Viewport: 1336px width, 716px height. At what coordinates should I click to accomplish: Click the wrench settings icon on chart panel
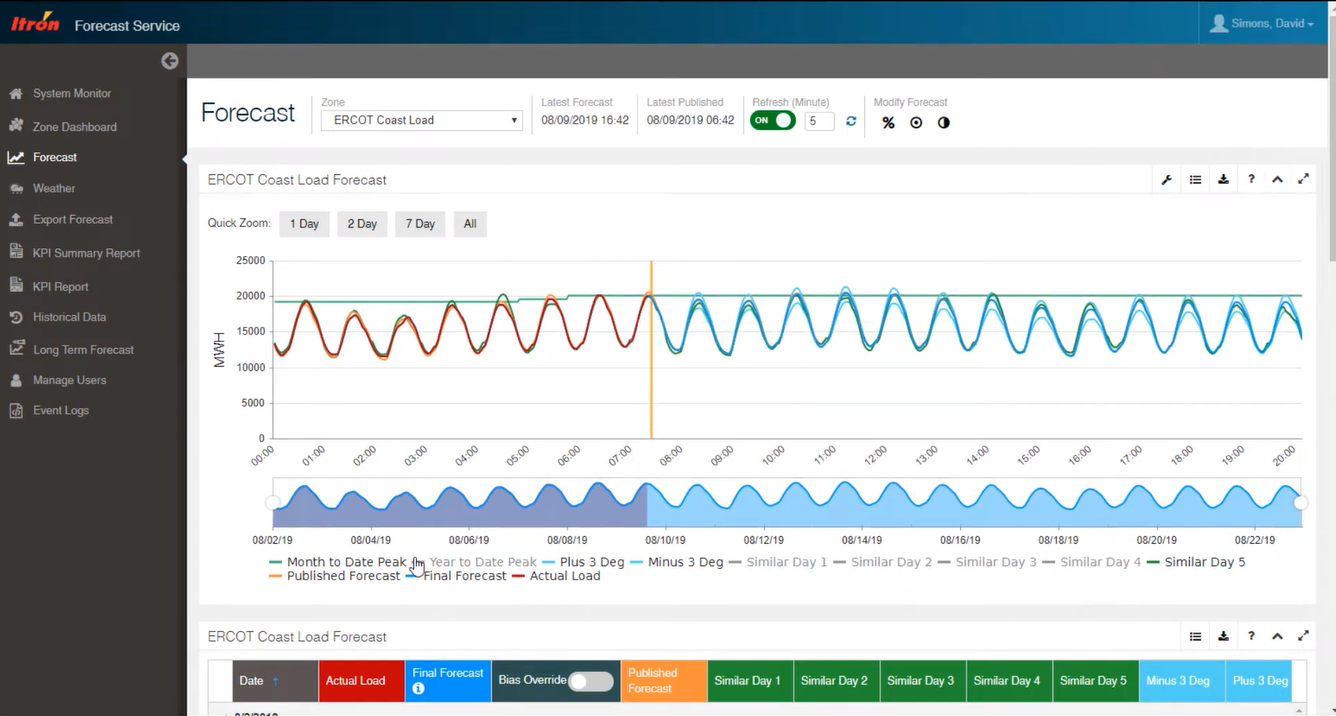point(1166,180)
